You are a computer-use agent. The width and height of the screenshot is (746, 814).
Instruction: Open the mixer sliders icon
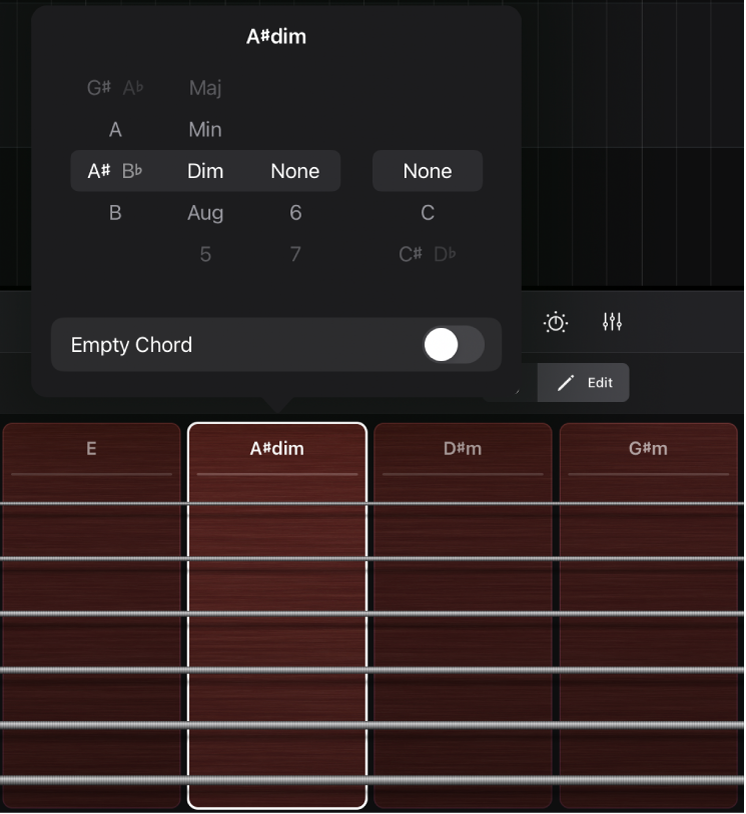point(612,322)
